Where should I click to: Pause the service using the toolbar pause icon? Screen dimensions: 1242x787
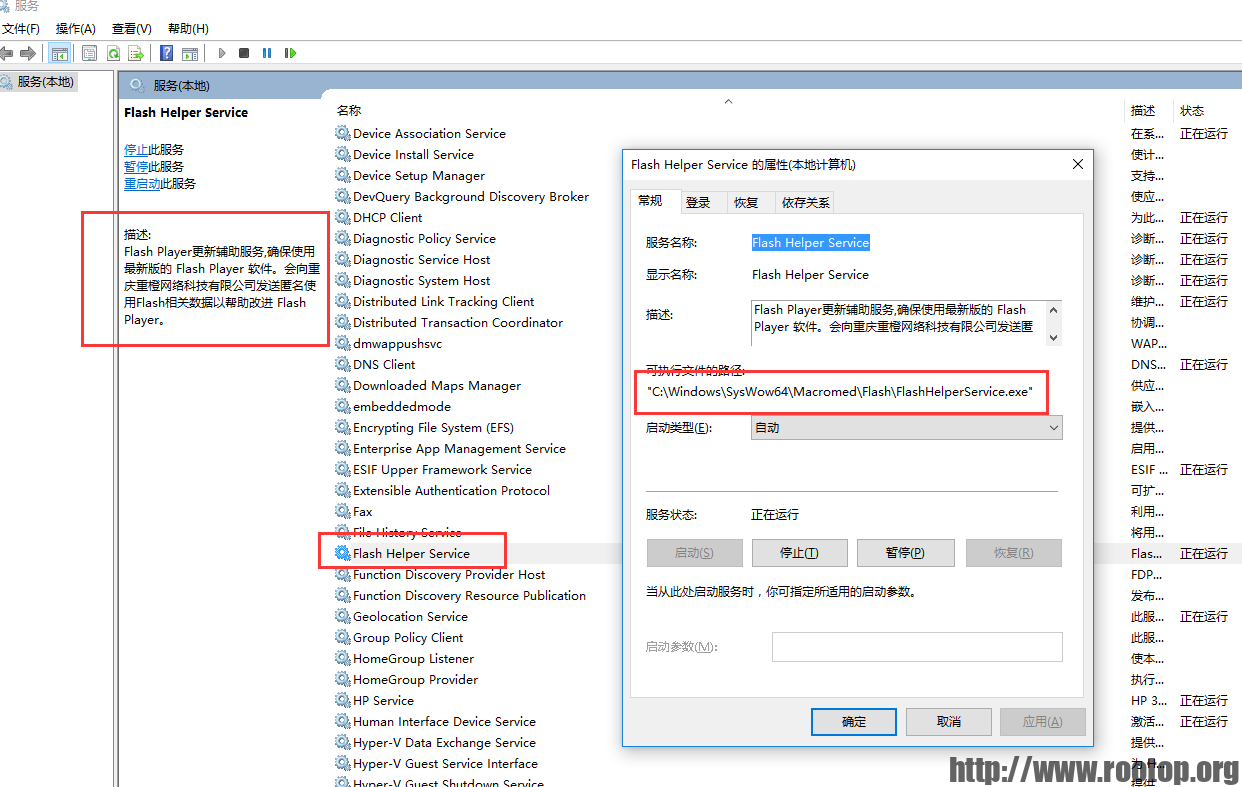tap(267, 53)
